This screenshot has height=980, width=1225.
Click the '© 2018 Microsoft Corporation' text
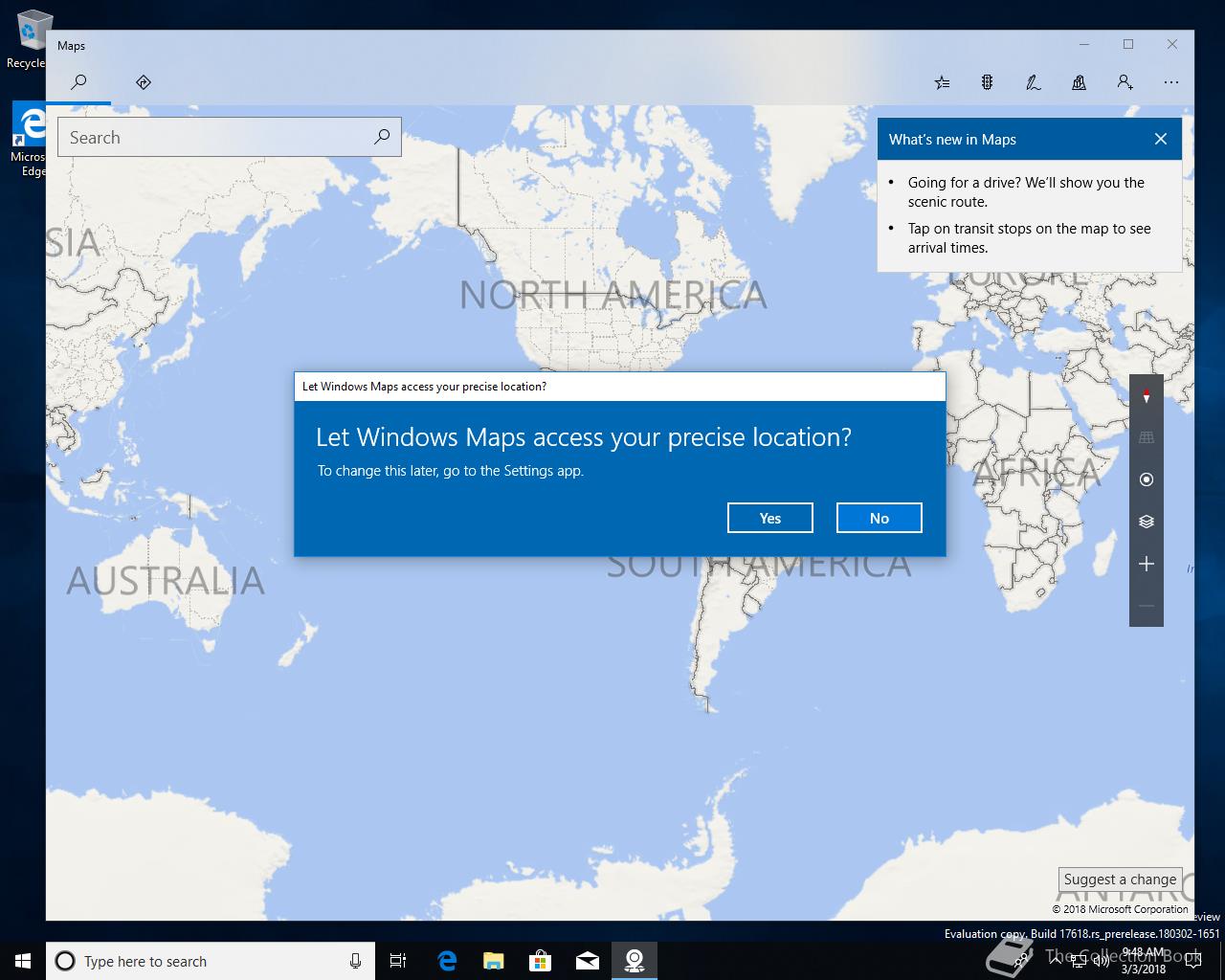pyautogui.click(x=1121, y=909)
